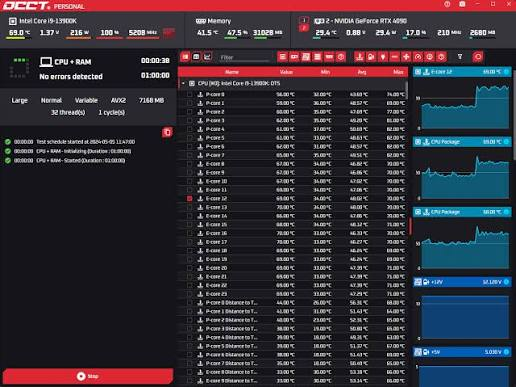Click the clear monitoring funnel icon
Screen dimensions: 516x387
460,57
